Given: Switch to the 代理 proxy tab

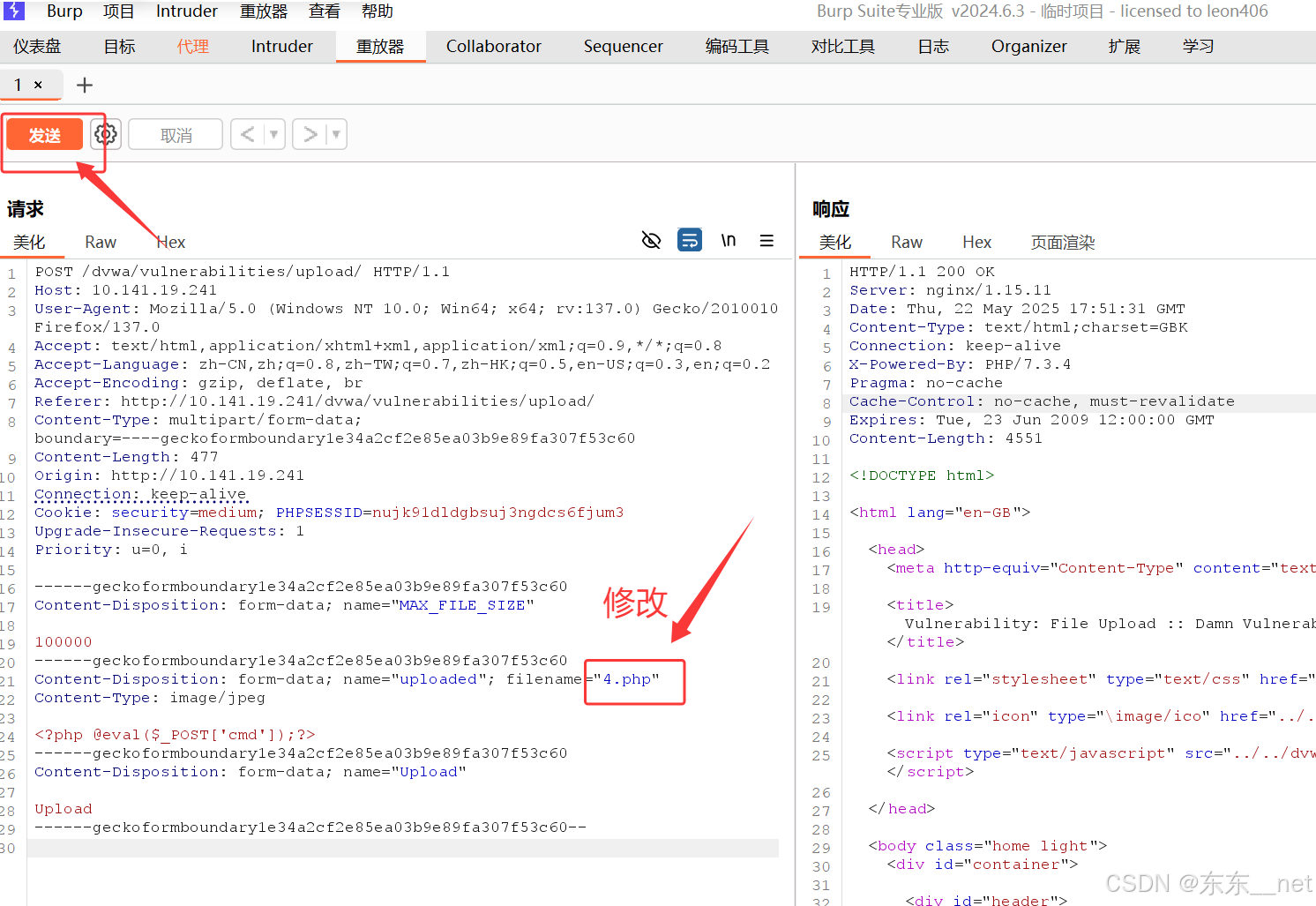Looking at the screenshot, I should (x=192, y=47).
